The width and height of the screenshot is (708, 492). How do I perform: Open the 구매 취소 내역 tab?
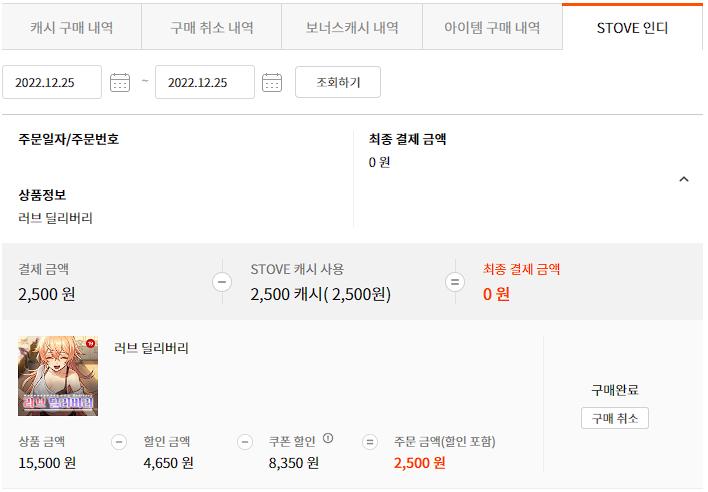click(211, 27)
